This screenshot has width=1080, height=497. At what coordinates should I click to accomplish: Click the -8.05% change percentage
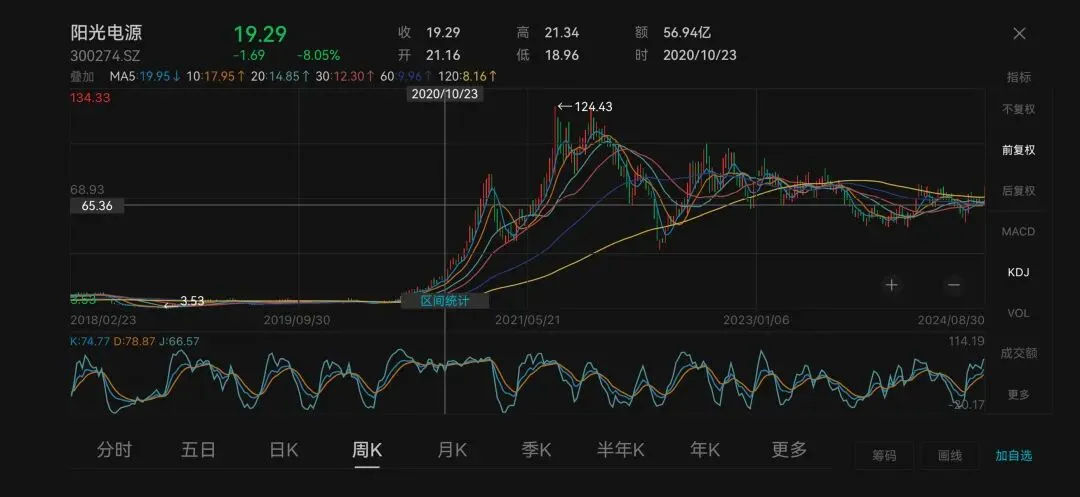tap(318, 55)
